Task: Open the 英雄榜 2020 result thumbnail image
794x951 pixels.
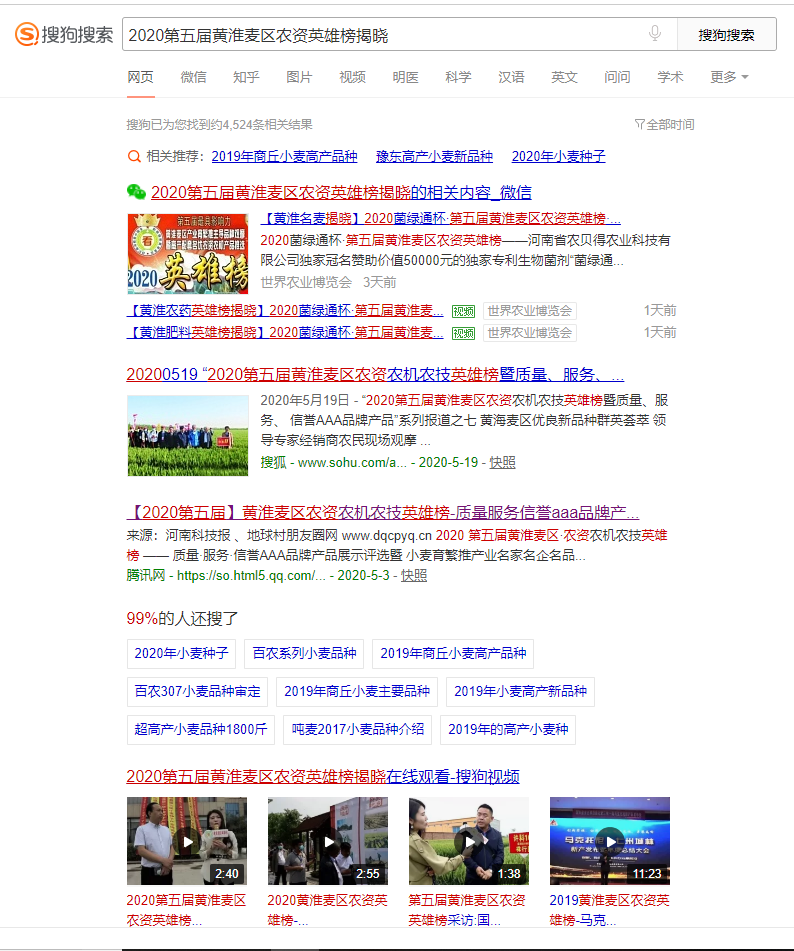Action: [x=187, y=253]
